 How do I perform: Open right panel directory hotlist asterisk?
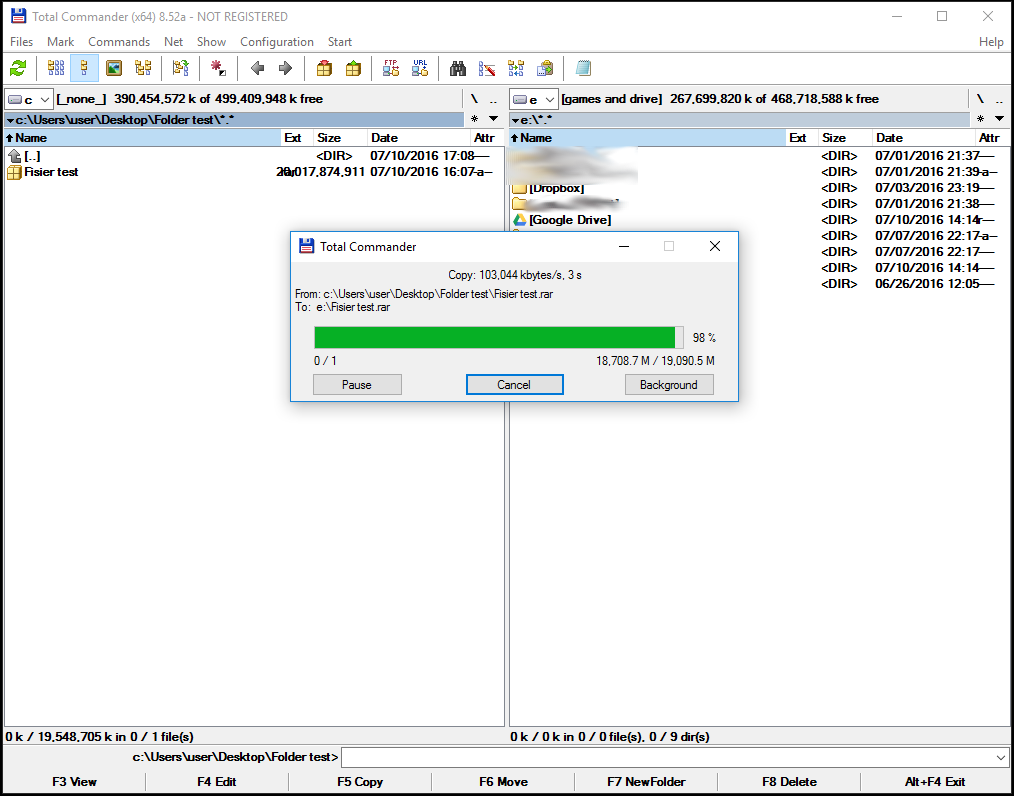980,119
